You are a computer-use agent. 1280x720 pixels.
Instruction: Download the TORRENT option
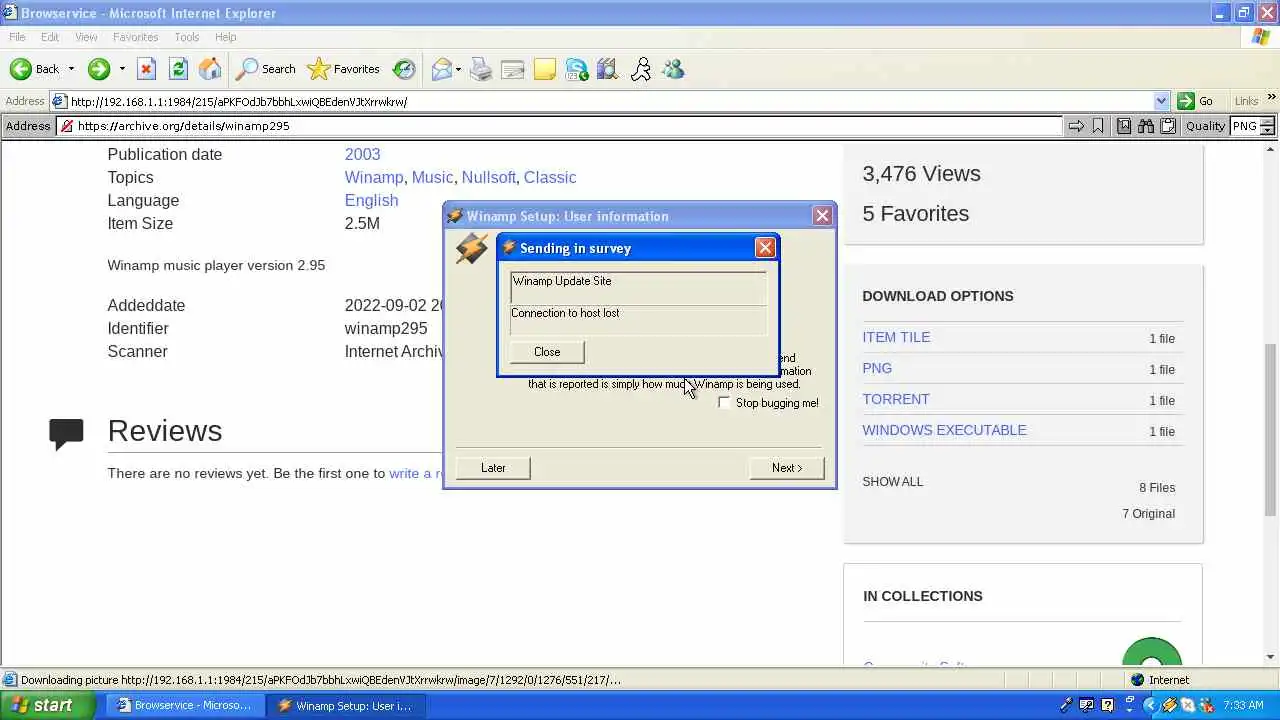[896, 399]
